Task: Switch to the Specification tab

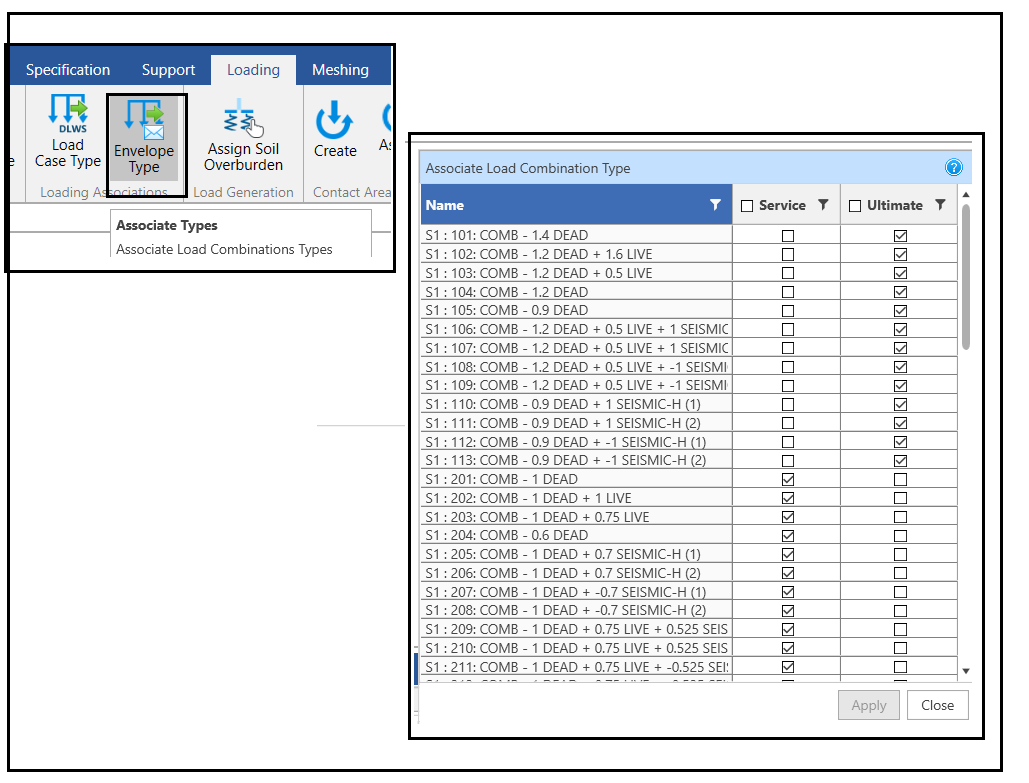Action: [68, 70]
